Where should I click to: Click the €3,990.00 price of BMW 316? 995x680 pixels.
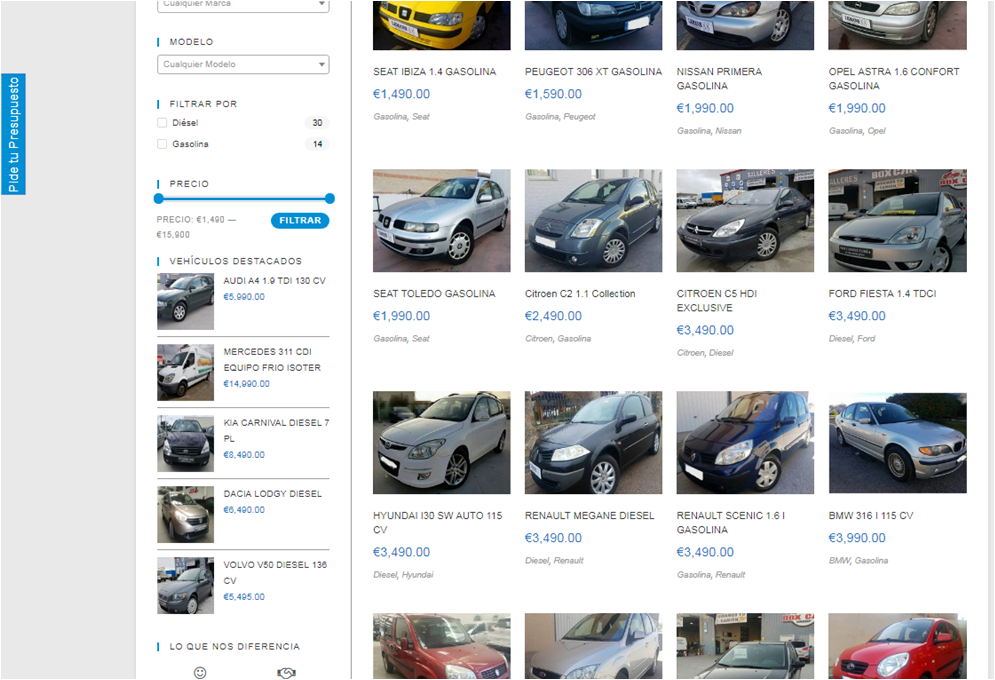(x=857, y=538)
